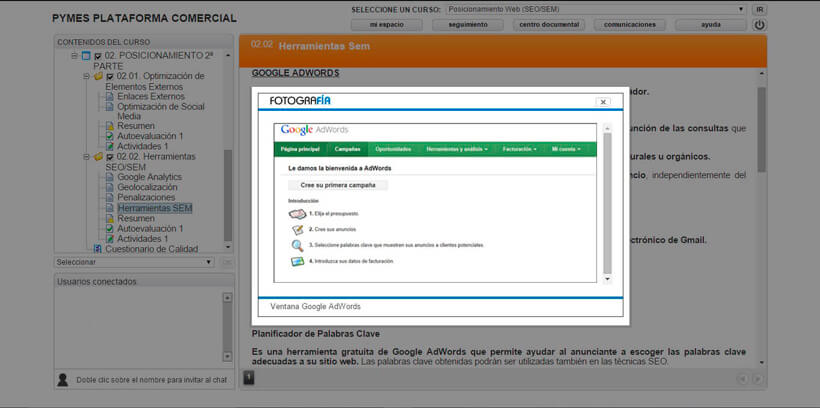Click the down arrow of Usuarios conectados scrollbar
Image resolution: width=820 pixels, height=408 pixels.
pos(227,356)
